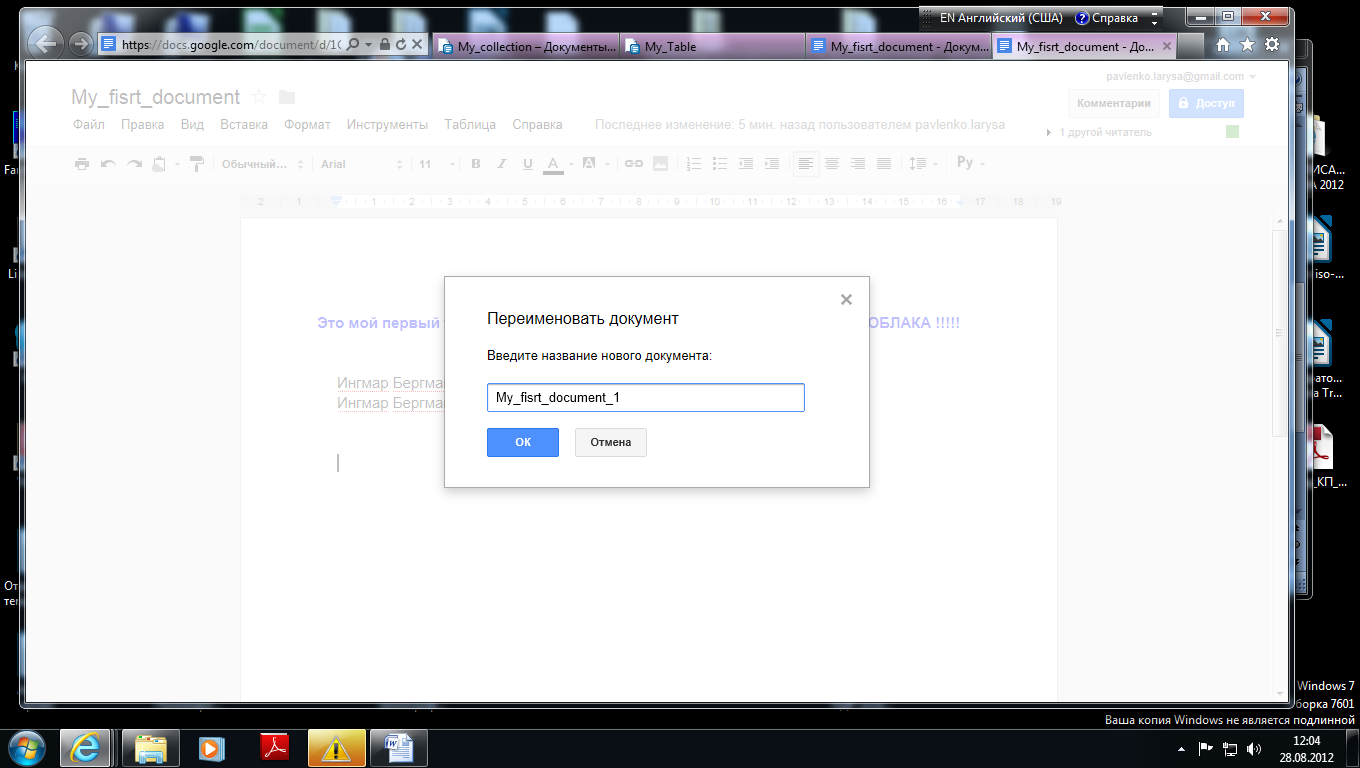Click the Print icon in the toolbar
1360x768 pixels.
coord(82,164)
